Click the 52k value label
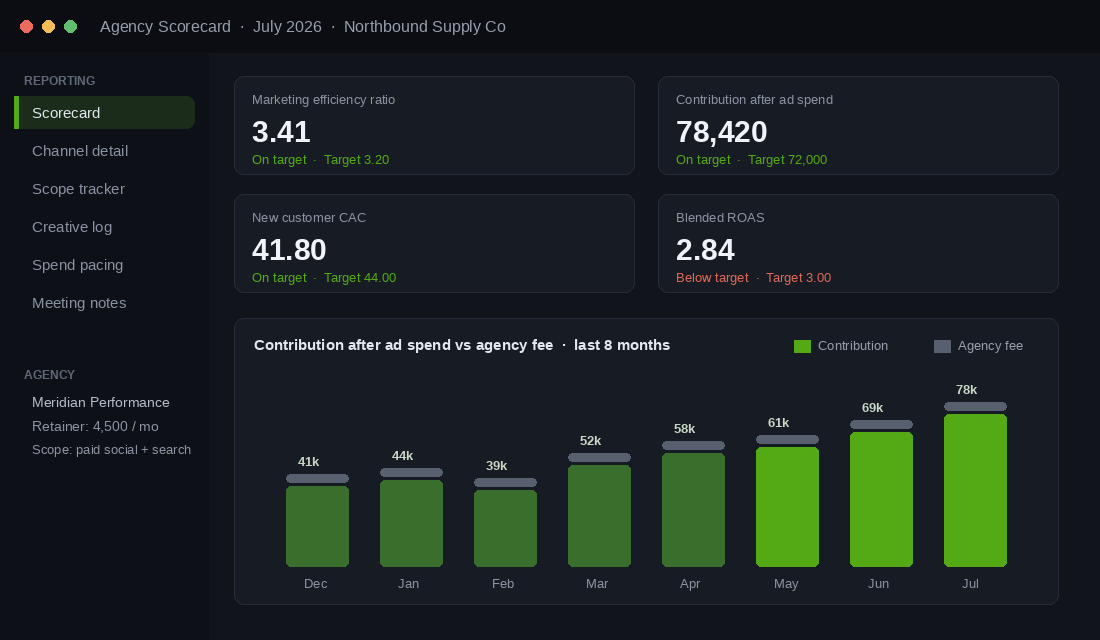This screenshot has width=1100, height=640. [x=591, y=441]
